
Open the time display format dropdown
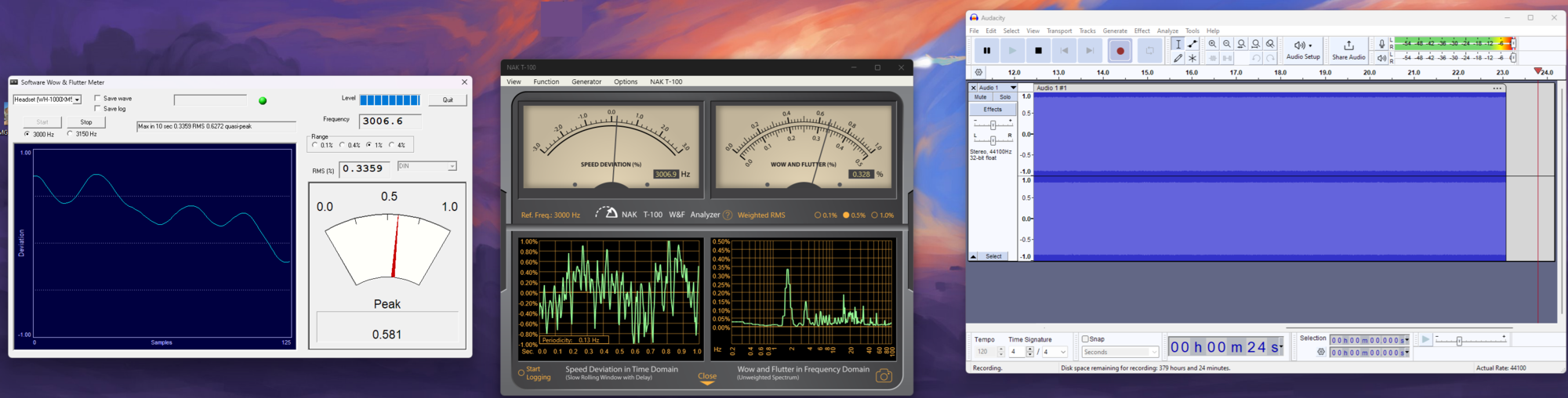pos(1281,347)
